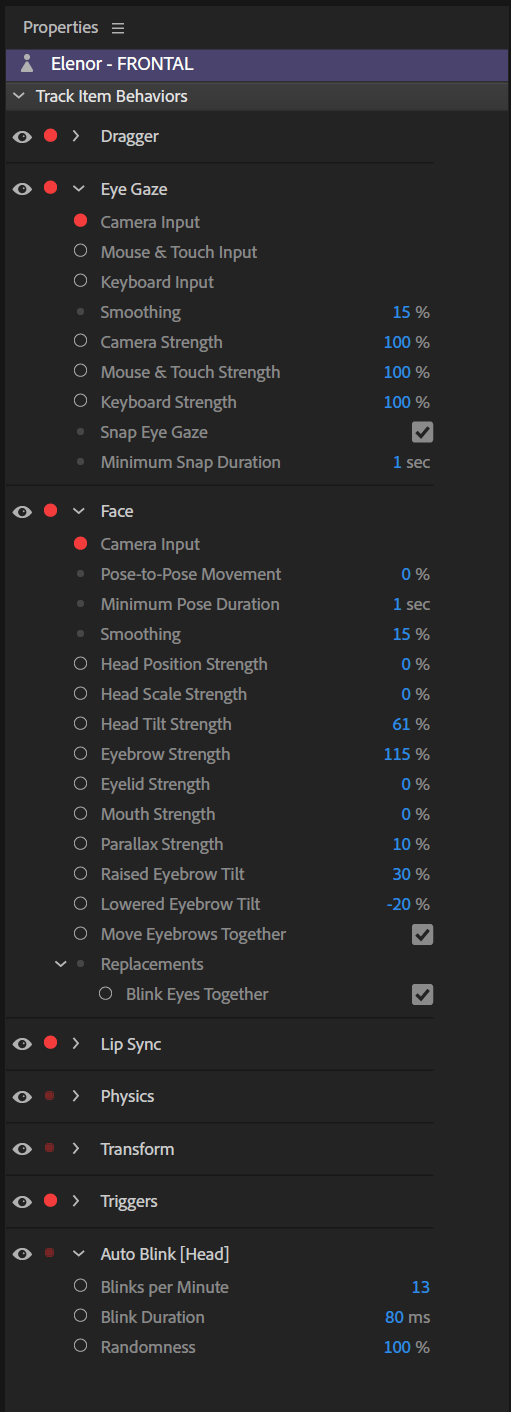Toggle the red arm dot for Dragger
The height and width of the screenshot is (1412, 511).
coord(50,136)
